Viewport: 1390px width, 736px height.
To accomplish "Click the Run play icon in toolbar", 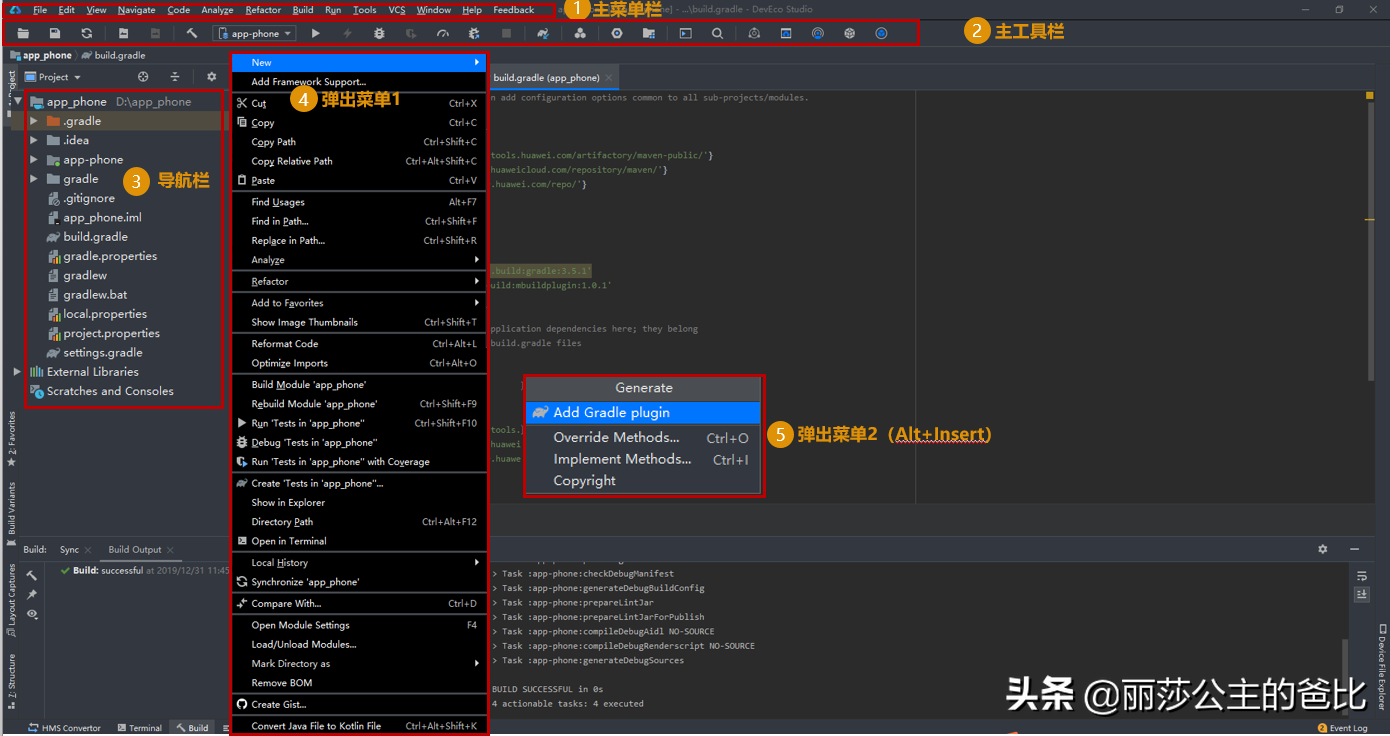I will tap(316, 33).
